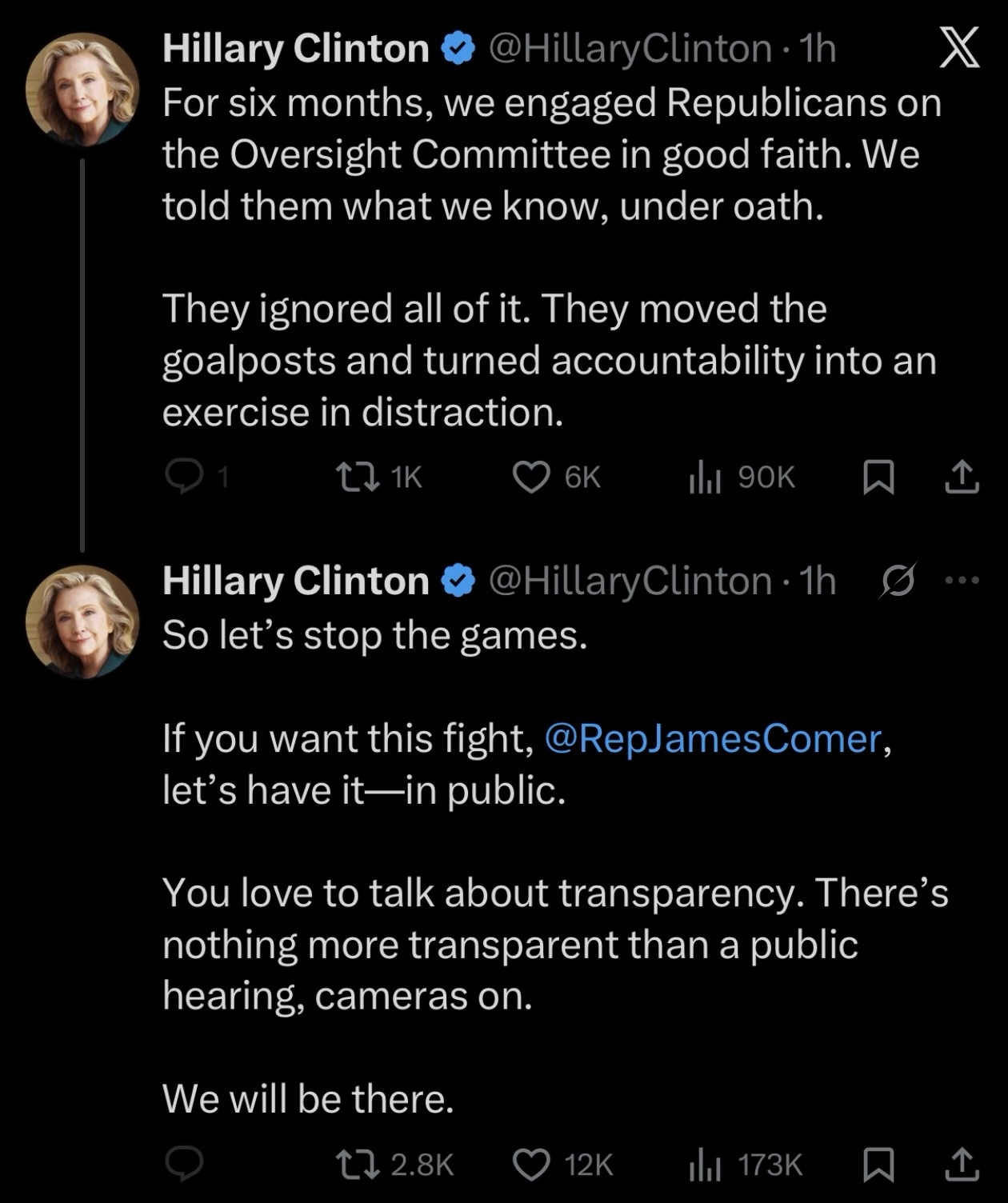Bookmark the second tweet

(x=878, y=1164)
